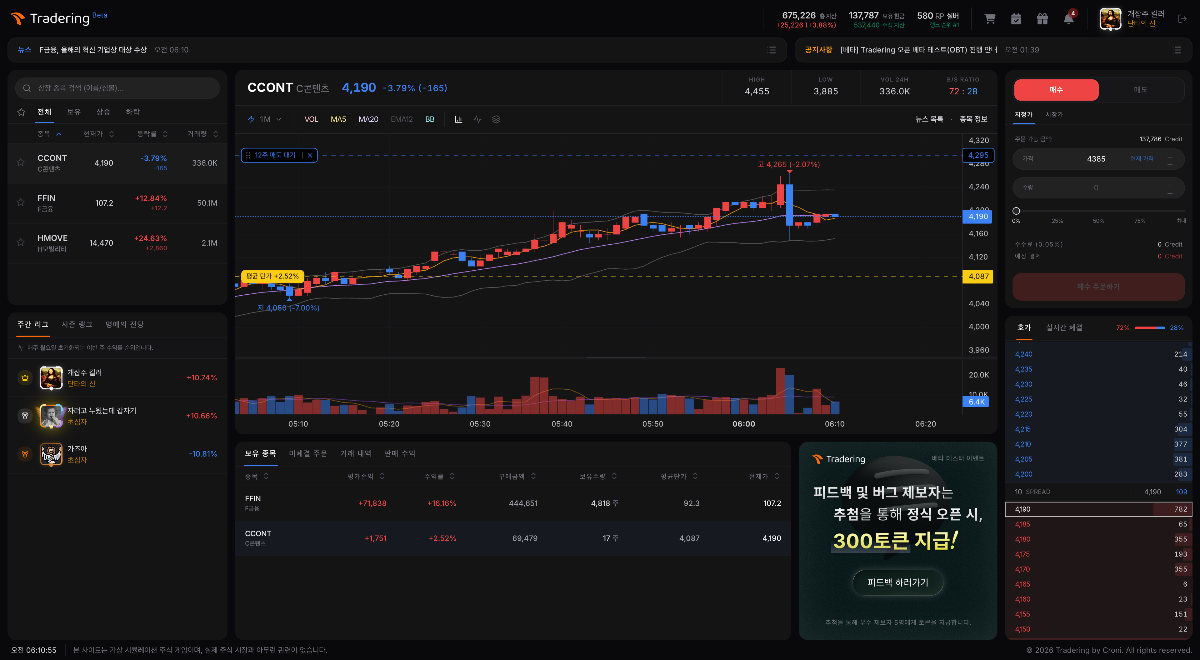Viewport: 1200px width, 660px height.
Task: Open the shopping cart icon in header
Action: coord(990,18)
